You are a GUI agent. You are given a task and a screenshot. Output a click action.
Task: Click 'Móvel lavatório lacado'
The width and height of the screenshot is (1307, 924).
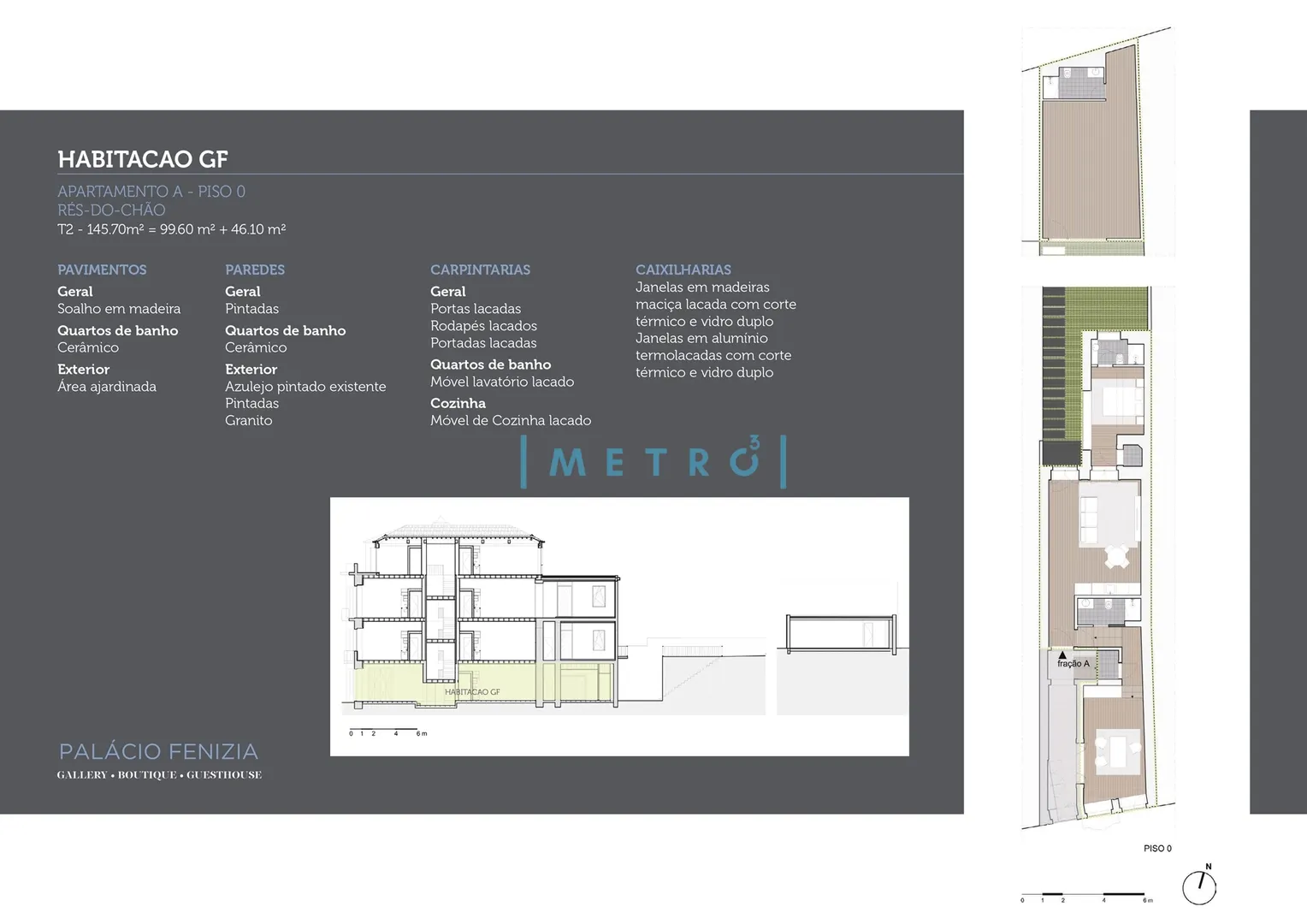502,382
